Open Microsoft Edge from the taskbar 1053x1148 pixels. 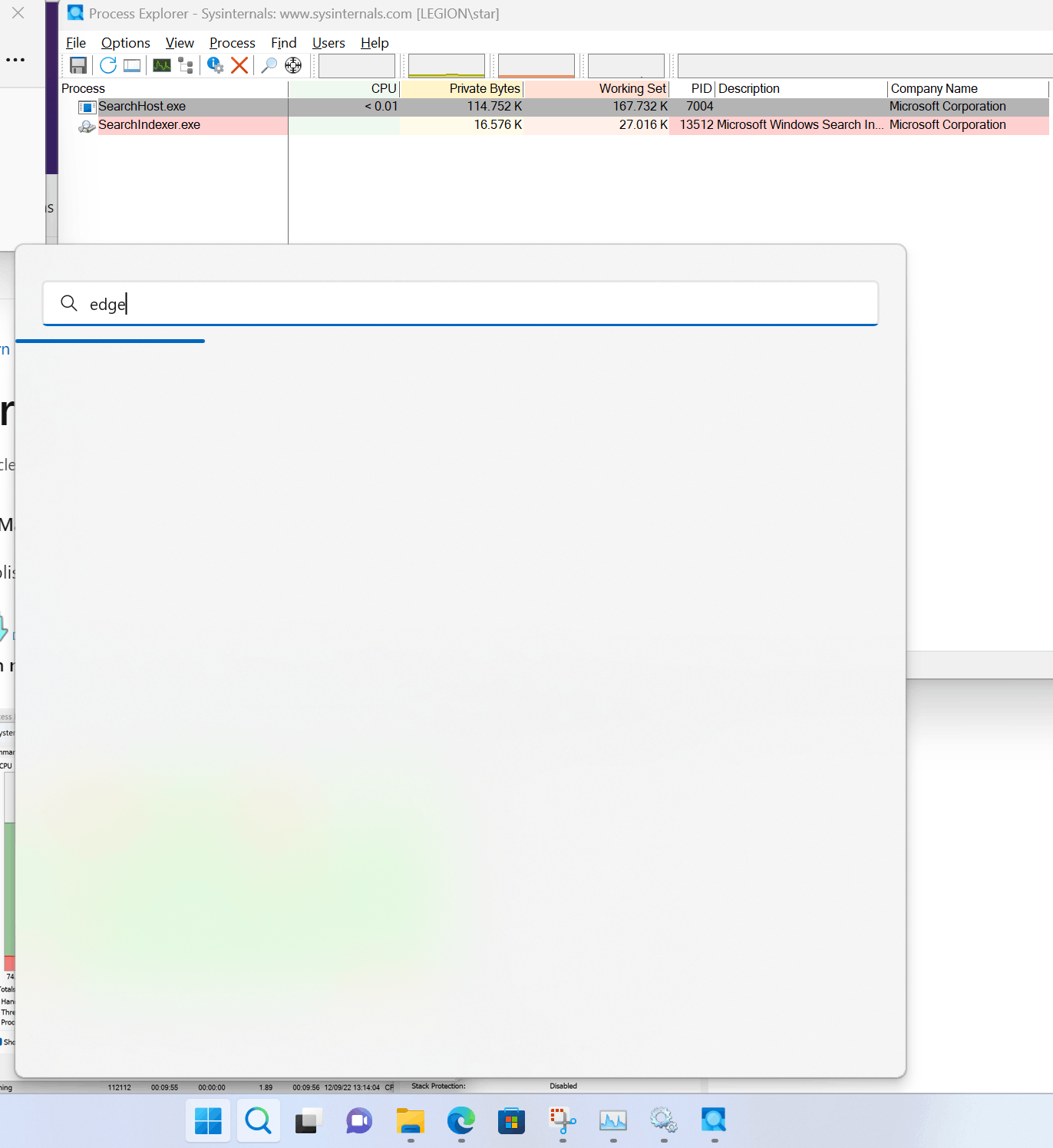461,1121
